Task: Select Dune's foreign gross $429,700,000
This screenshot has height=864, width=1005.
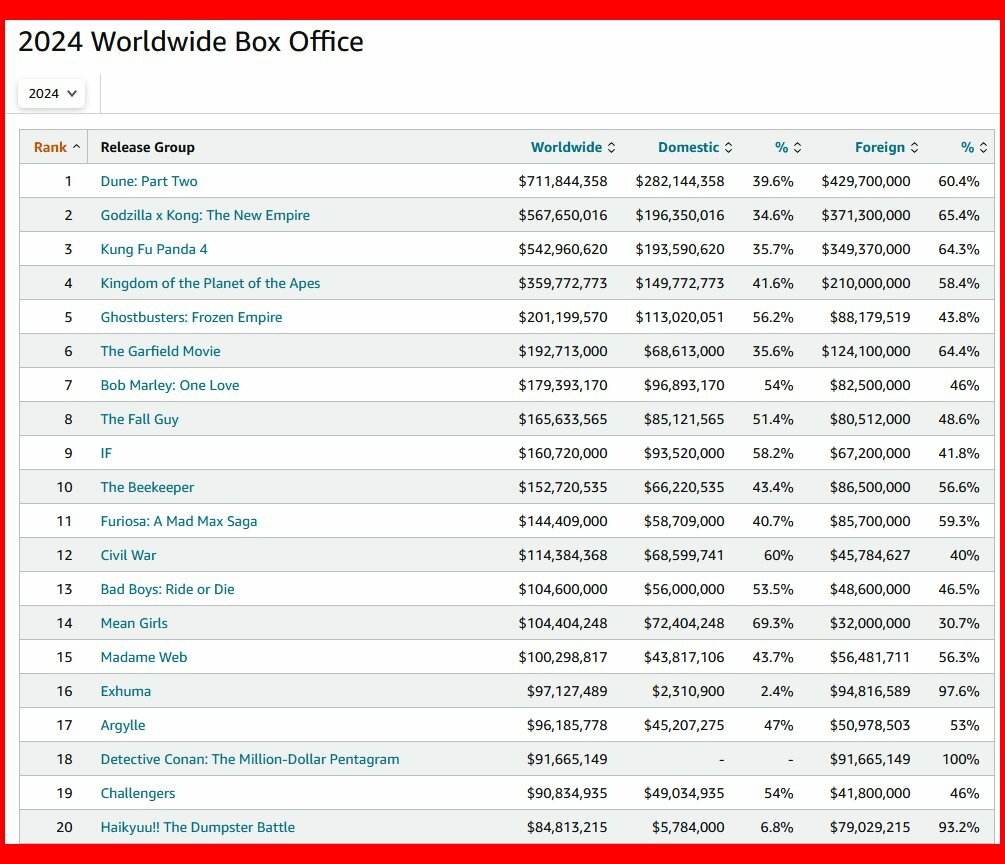Action: click(x=866, y=181)
